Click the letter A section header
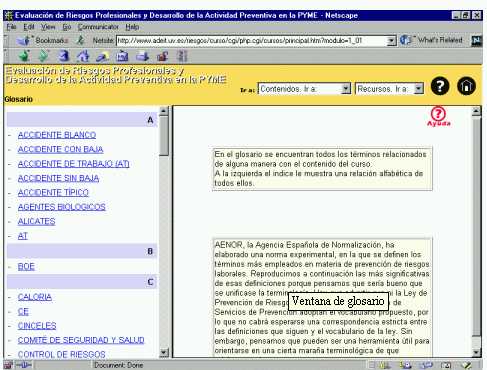 (82, 120)
